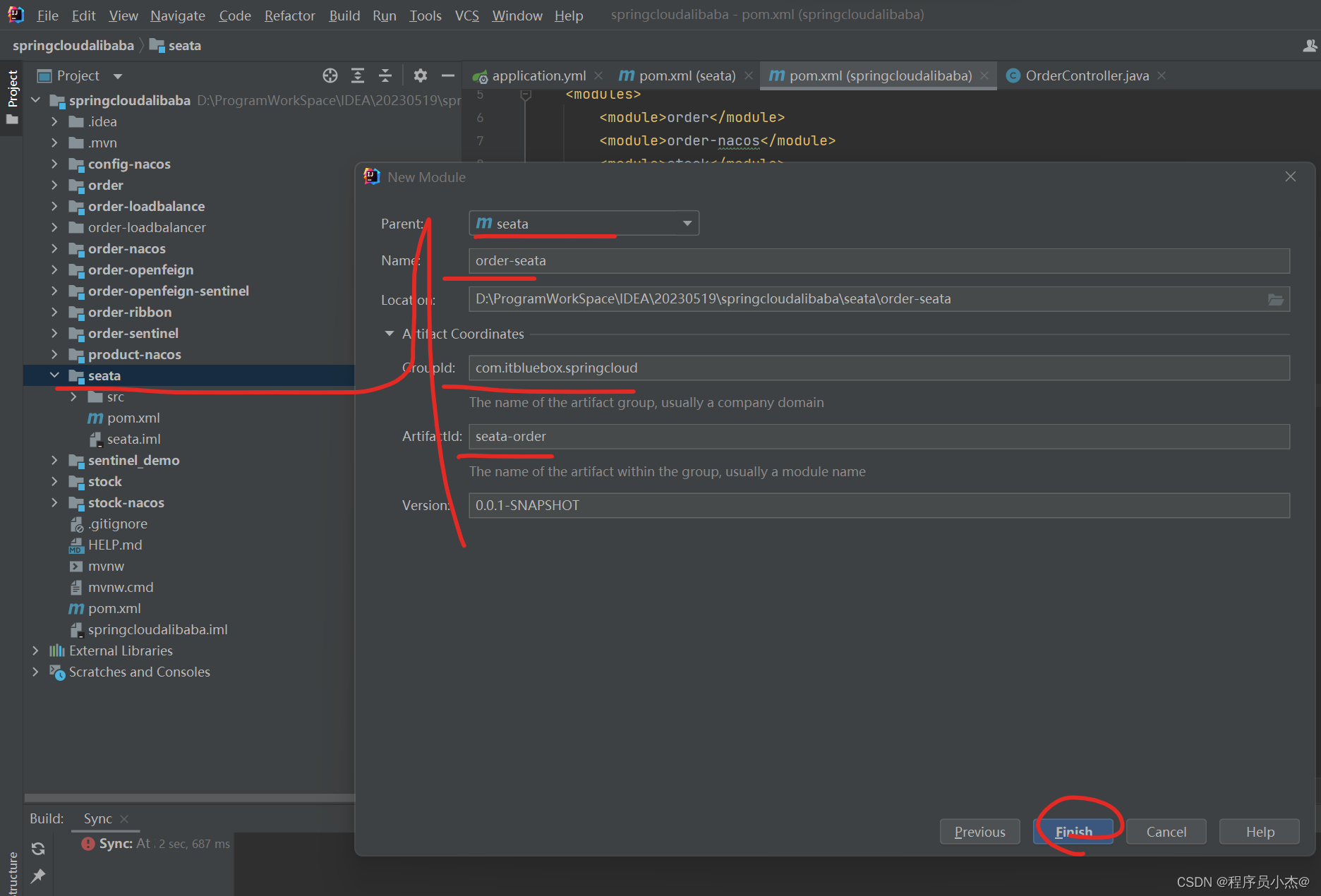The width and height of the screenshot is (1321, 896).
Task: Open the Navigate menu
Action: pos(178,16)
